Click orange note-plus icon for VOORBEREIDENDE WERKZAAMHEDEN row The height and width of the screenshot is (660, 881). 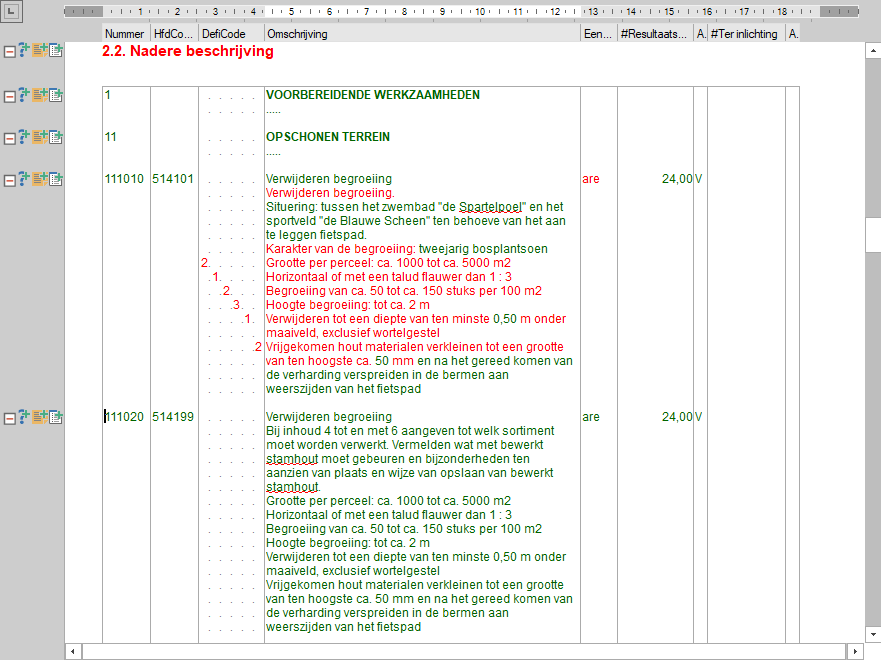[x=39, y=95]
